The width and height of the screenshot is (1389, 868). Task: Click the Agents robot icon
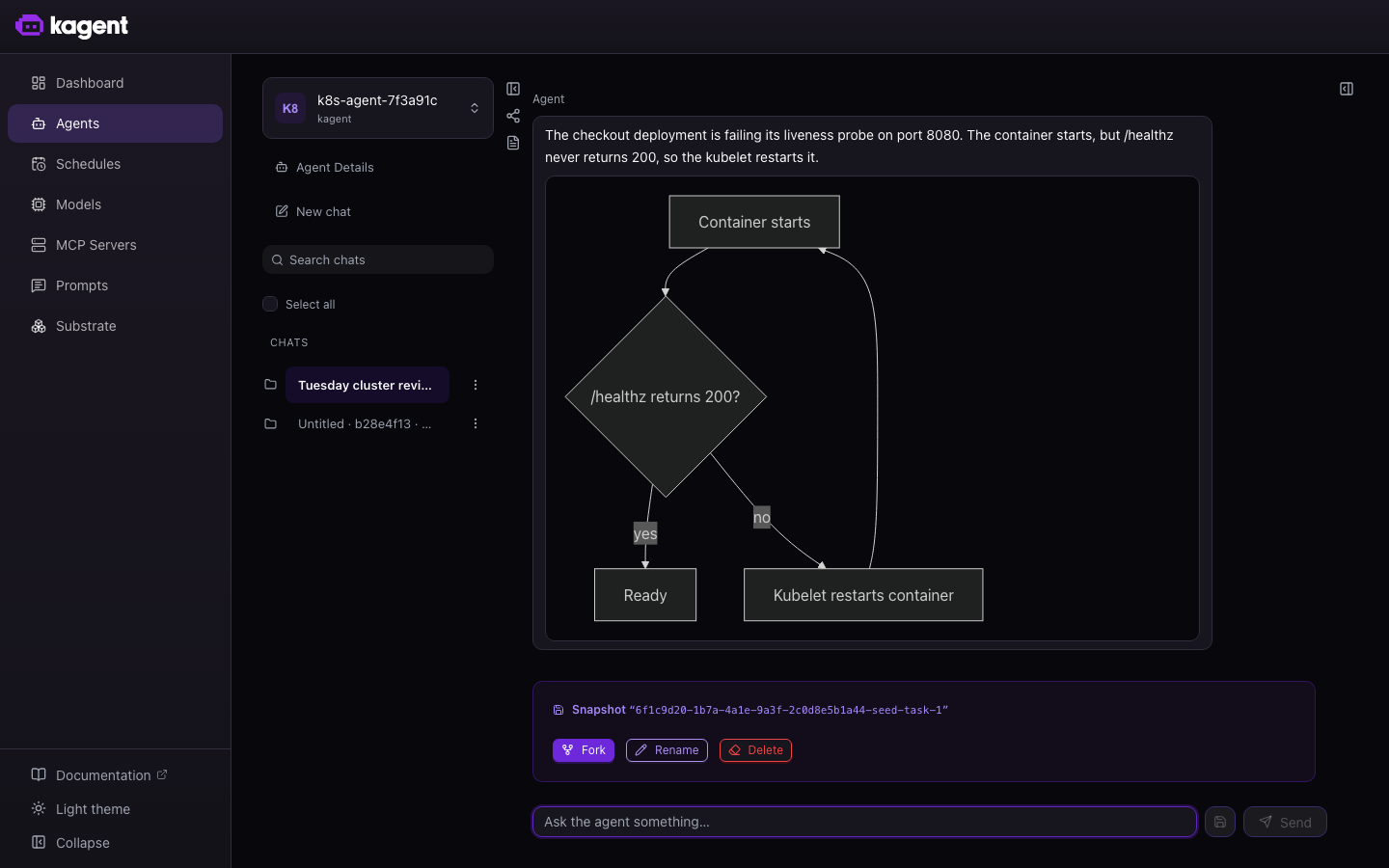pos(39,123)
